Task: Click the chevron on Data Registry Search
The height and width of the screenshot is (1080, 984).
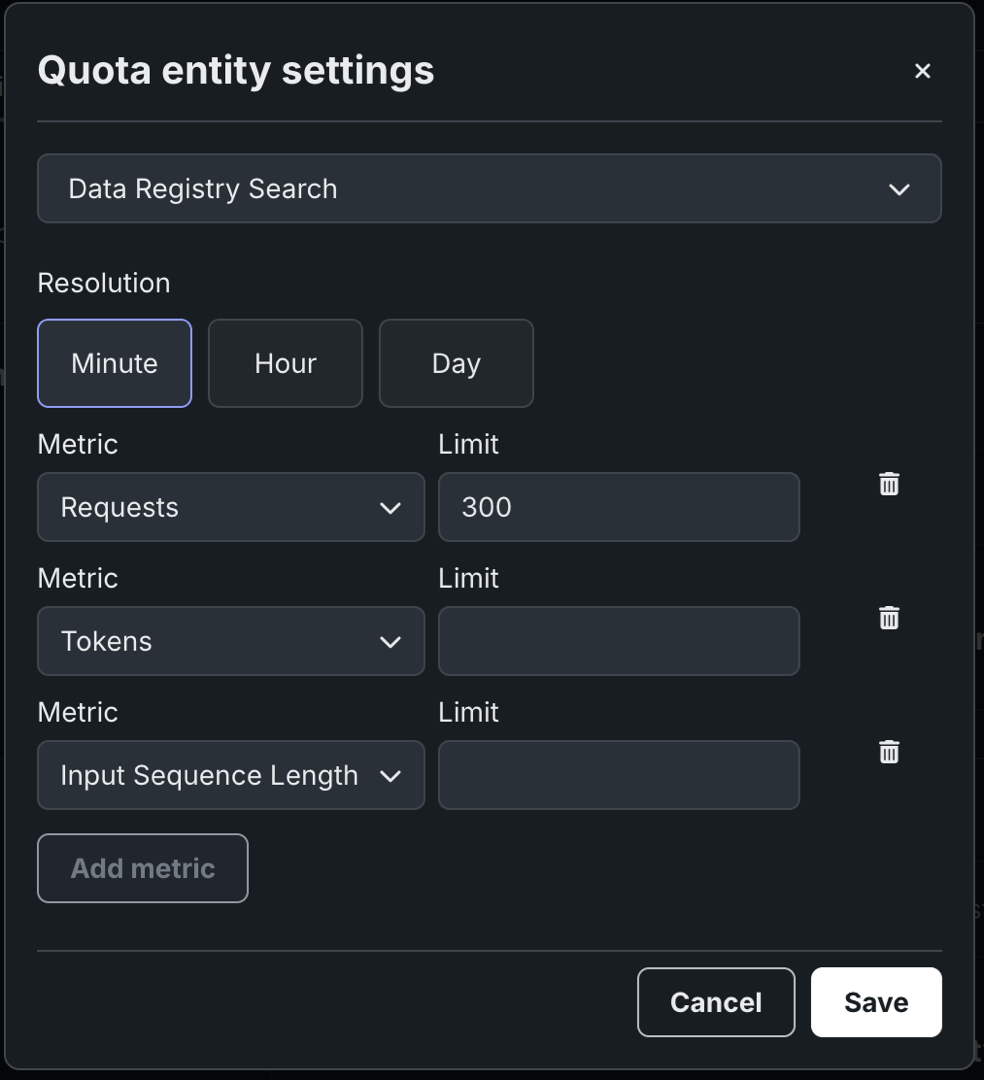Action: pyautogui.click(x=899, y=189)
